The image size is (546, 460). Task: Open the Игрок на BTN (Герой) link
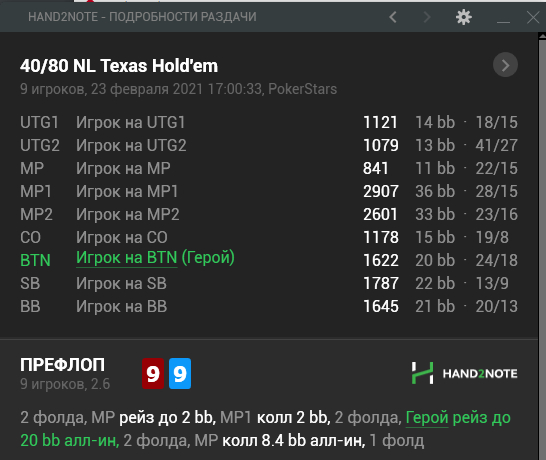155,258
